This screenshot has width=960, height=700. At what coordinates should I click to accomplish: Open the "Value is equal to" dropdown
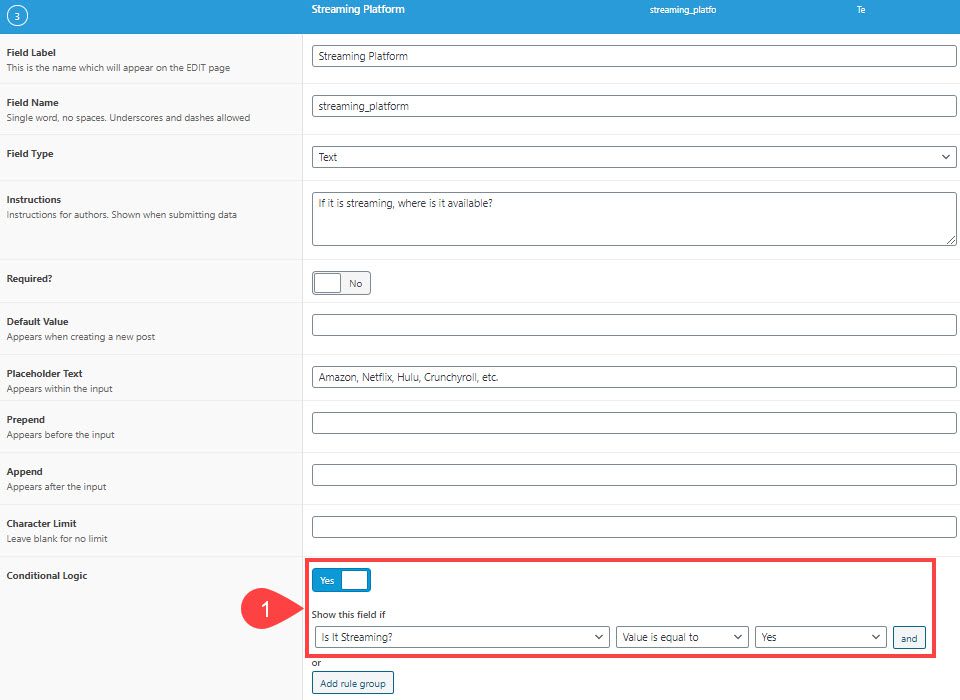pos(682,636)
